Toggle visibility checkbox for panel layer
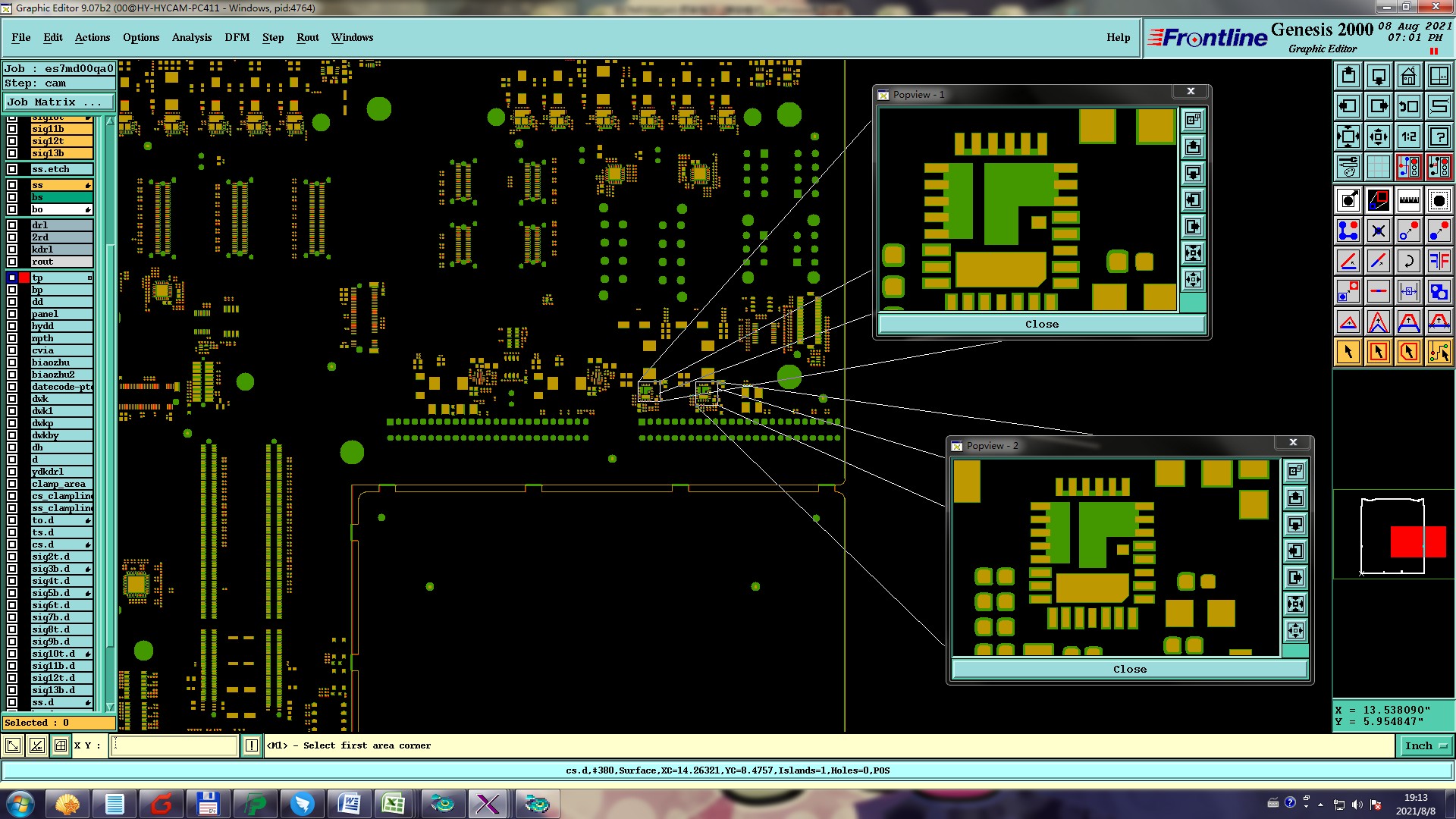1456x819 pixels. pos(12,314)
